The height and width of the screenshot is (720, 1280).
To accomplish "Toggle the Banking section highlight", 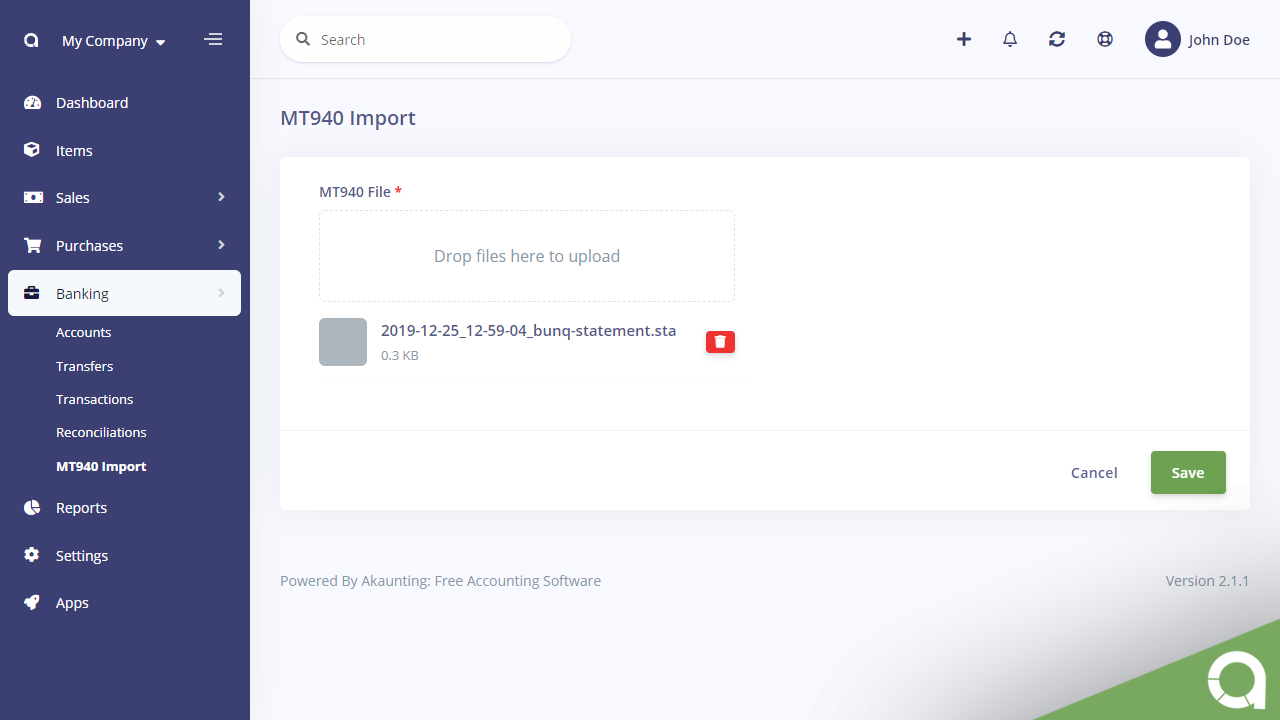I will [x=83, y=293].
